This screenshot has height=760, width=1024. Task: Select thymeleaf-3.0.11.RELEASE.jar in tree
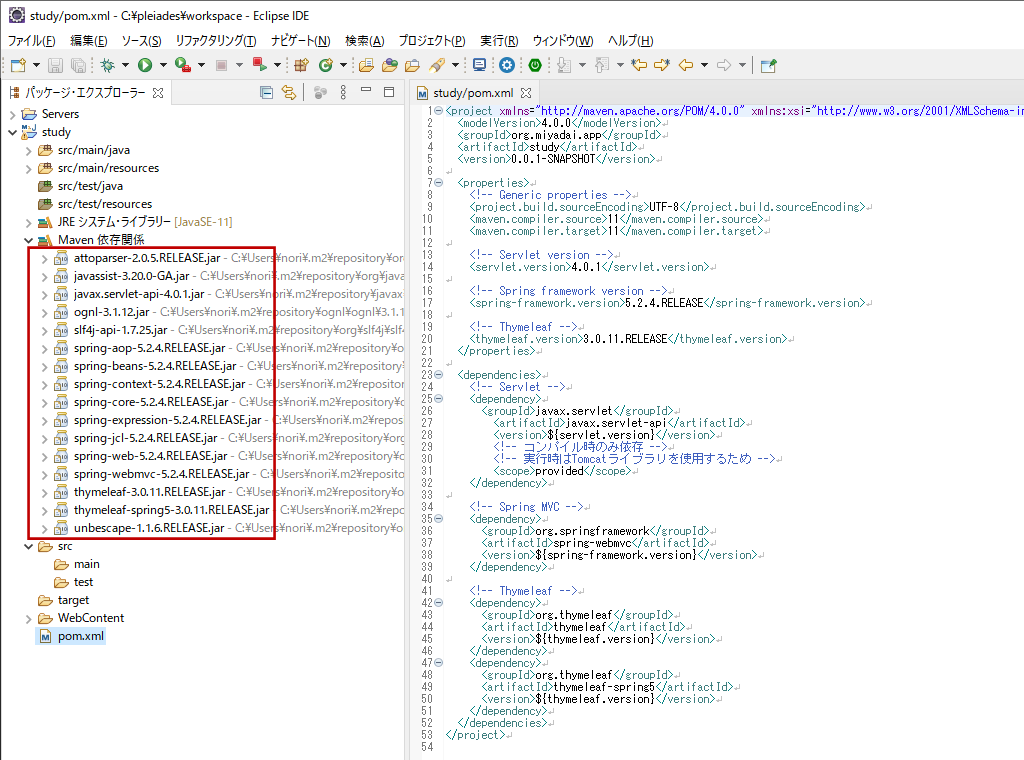(150, 492)
